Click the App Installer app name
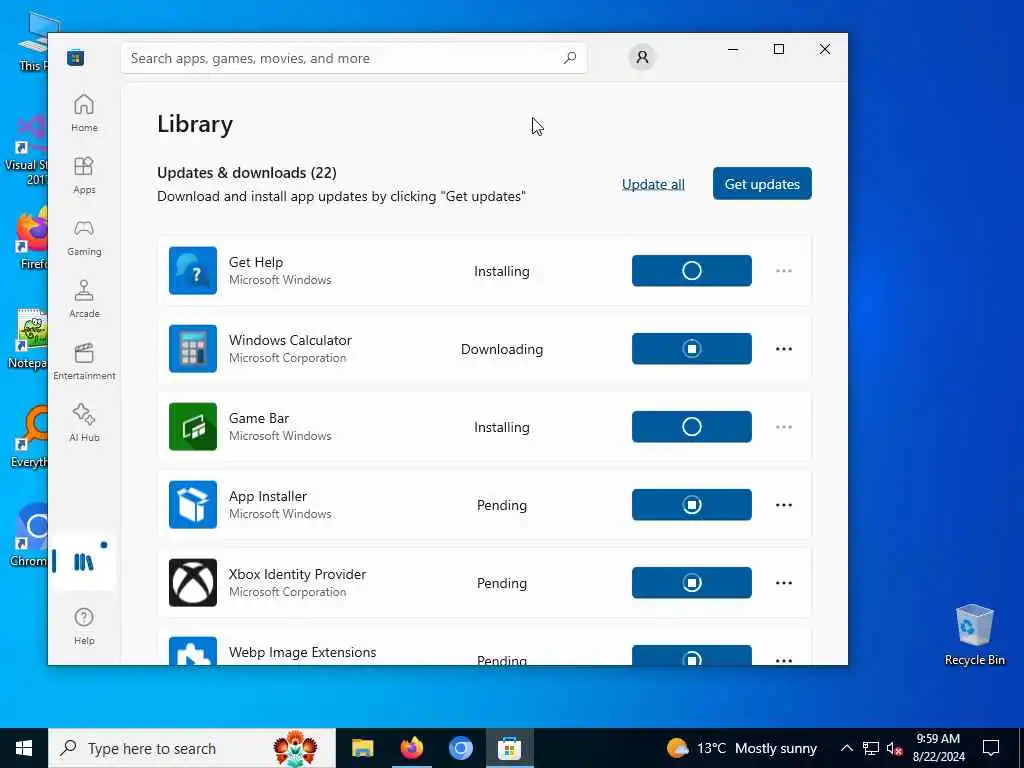 click(x=268, y=496)
